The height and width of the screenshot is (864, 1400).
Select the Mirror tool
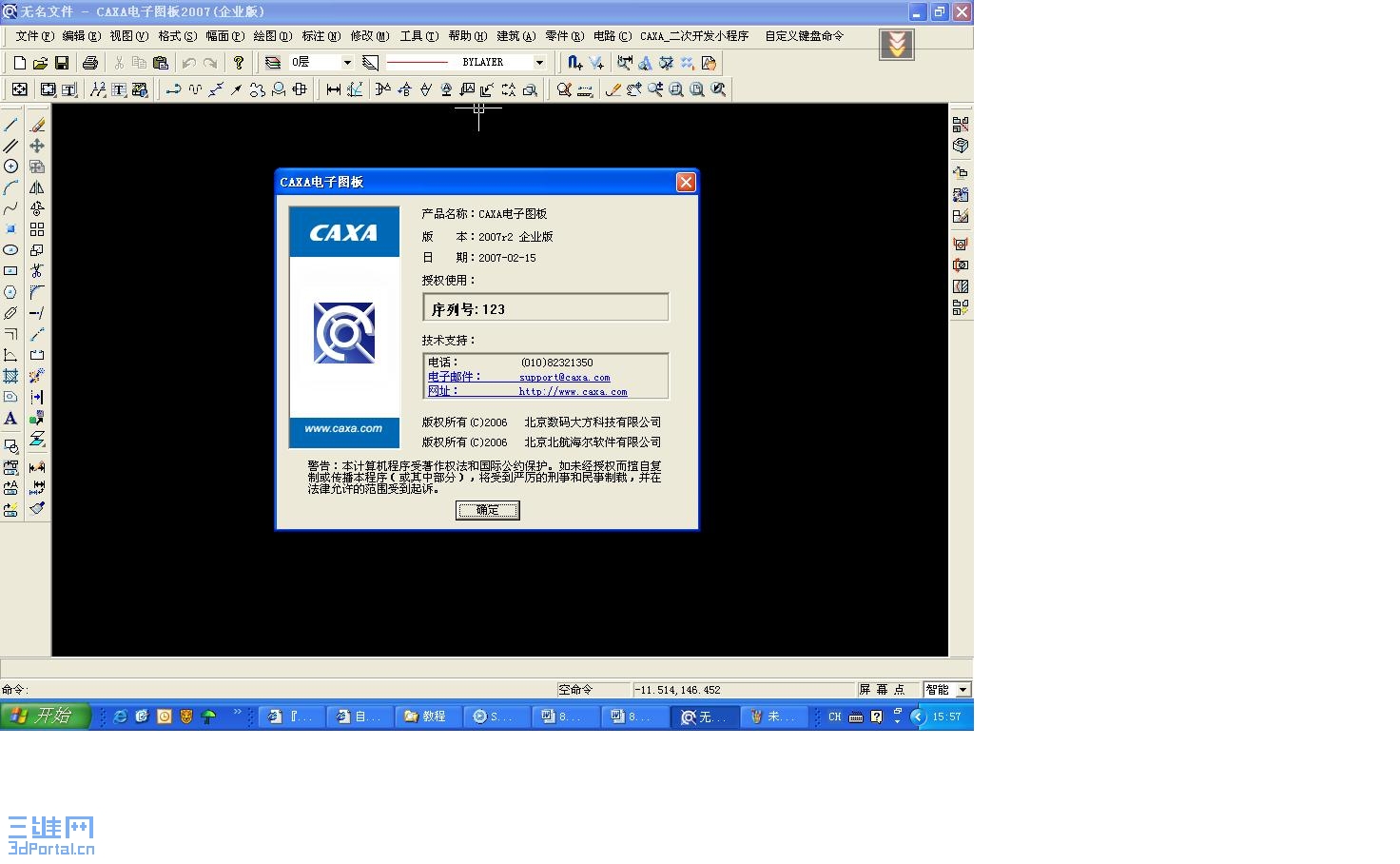[x=37, y=187]
